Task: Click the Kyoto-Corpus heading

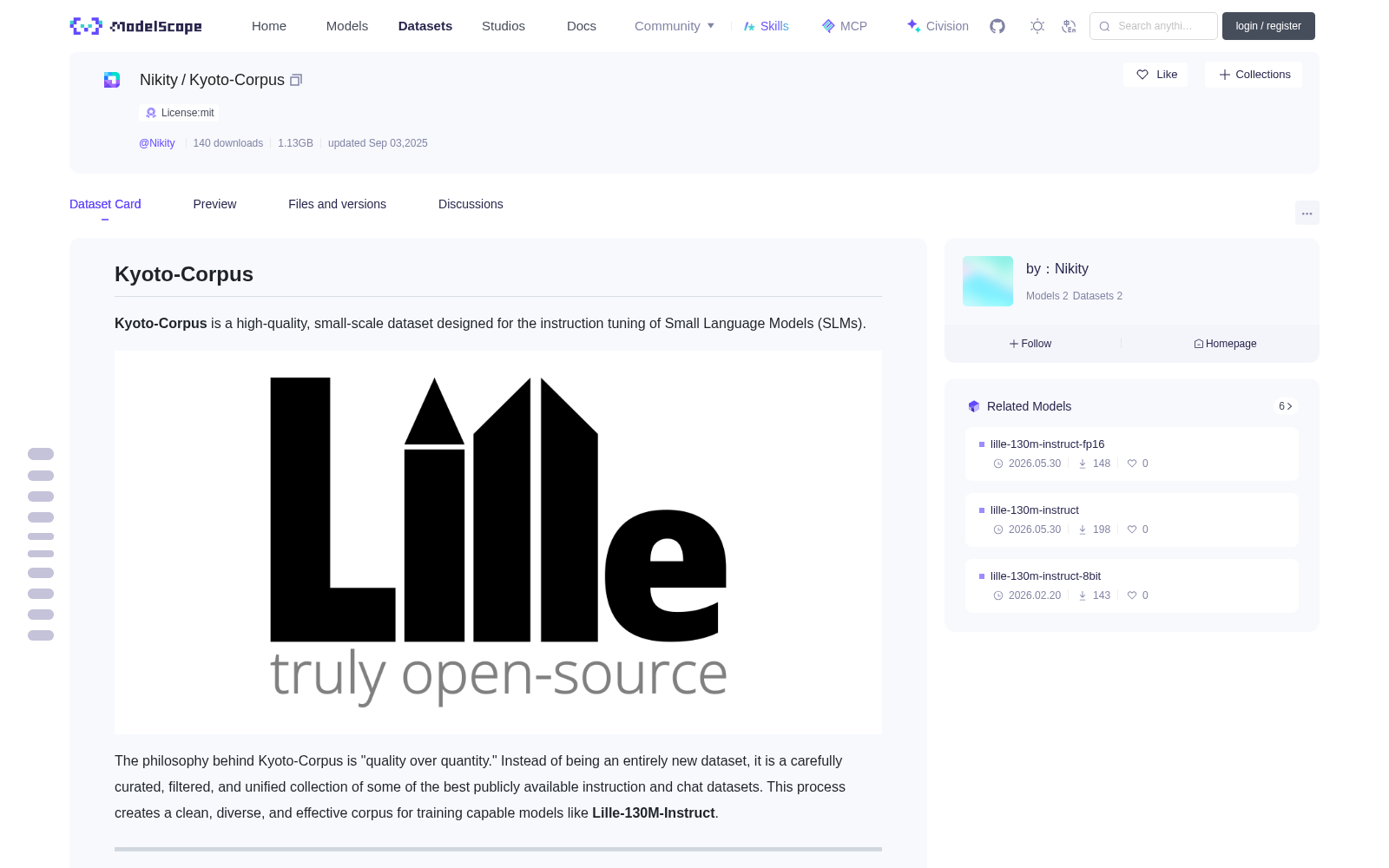Action: (184, 274)
